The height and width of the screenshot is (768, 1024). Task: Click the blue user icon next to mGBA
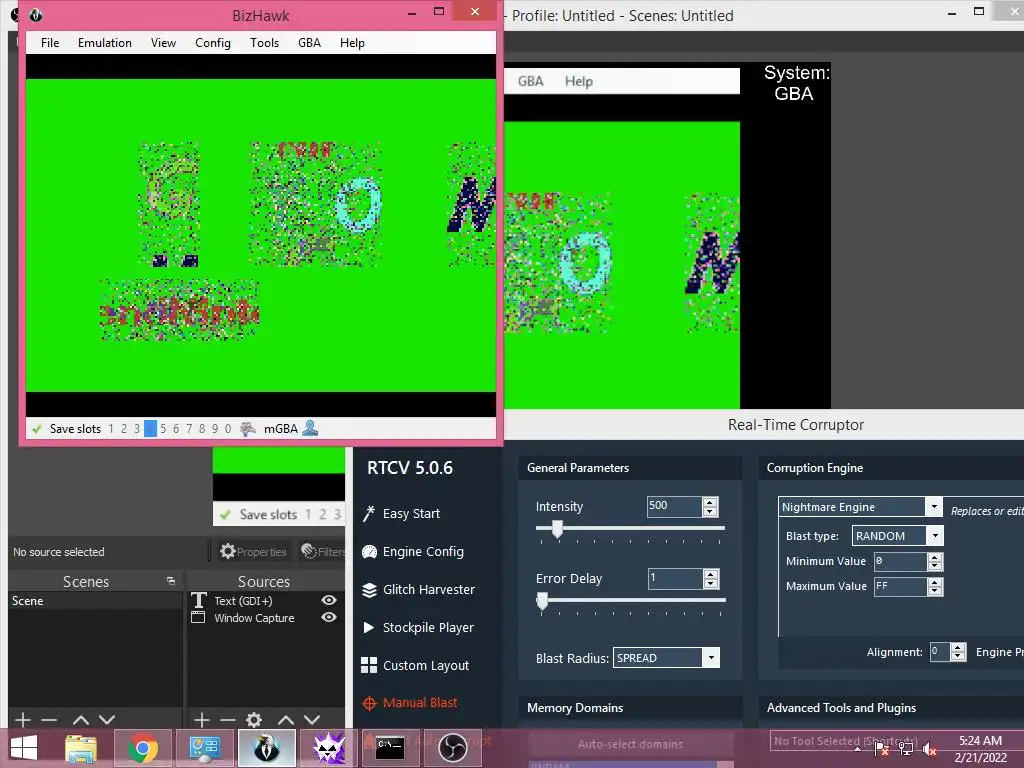pyautogui.click(x=310, y=429)
